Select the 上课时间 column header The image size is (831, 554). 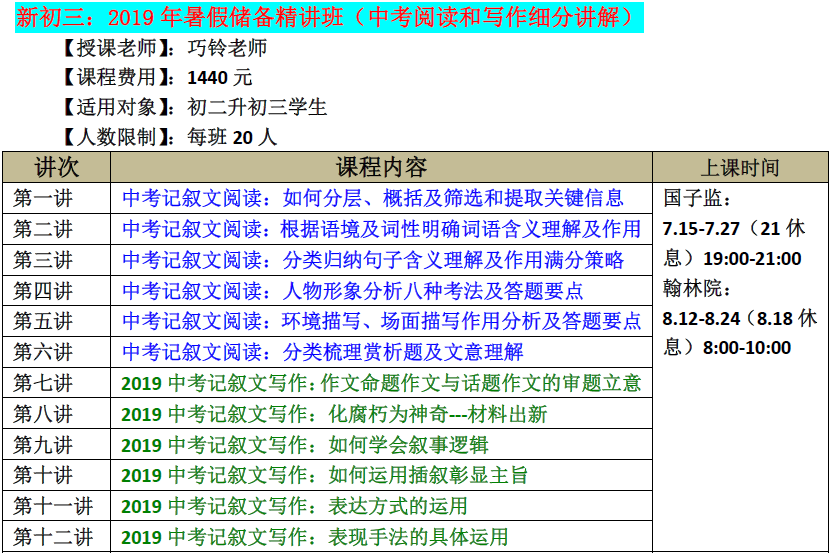[x=739, y=168]
